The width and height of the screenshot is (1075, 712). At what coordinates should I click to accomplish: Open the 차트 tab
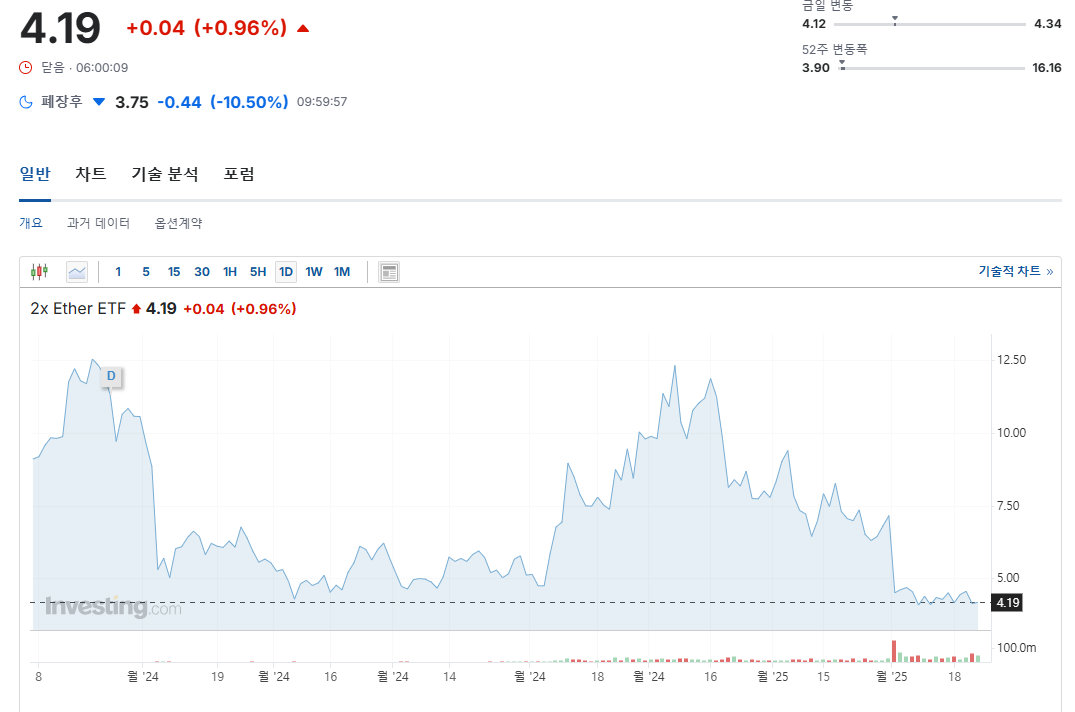click(90, 174)
